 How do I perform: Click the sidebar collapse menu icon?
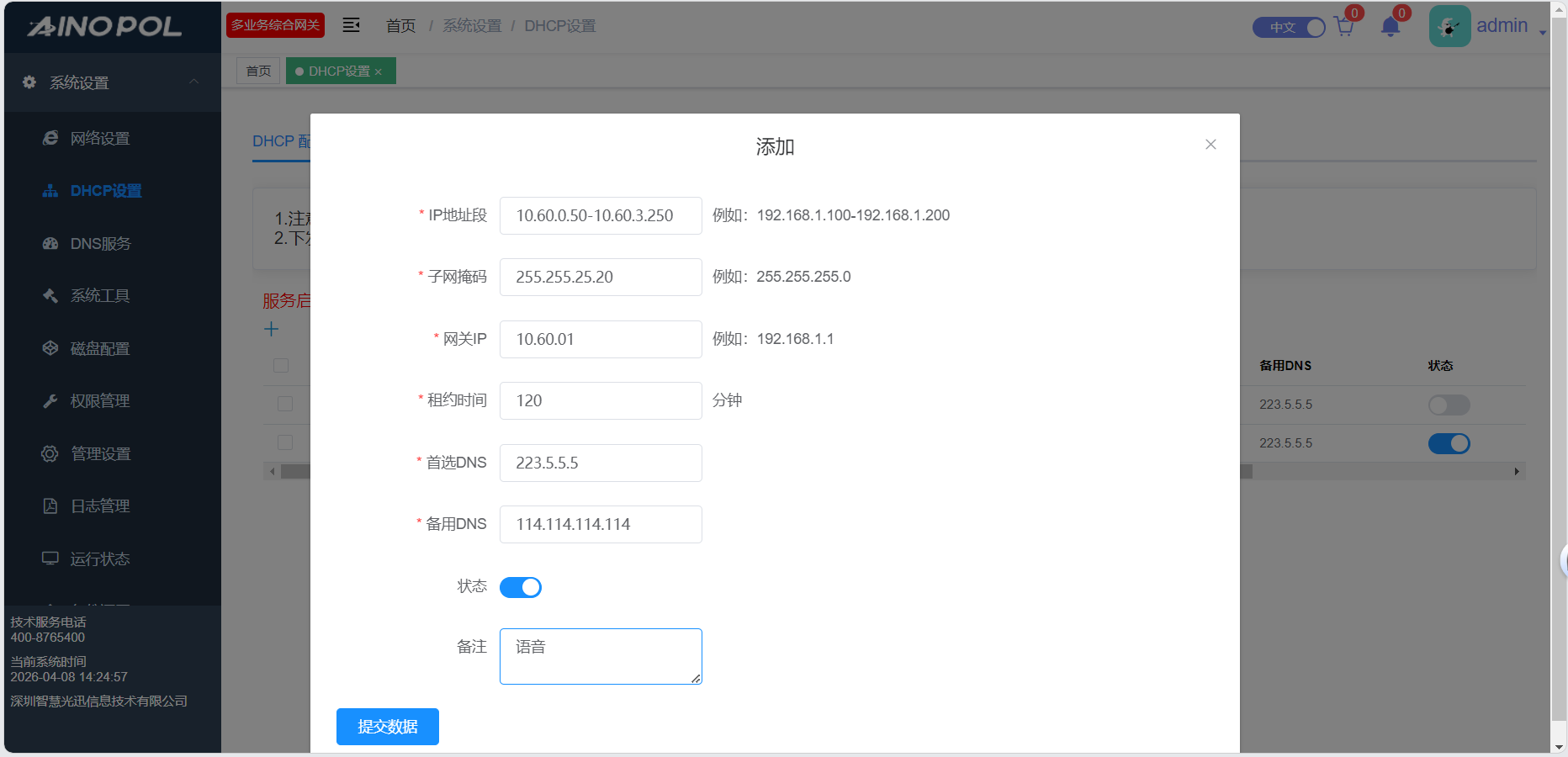pyautogui.click(x=351, y=25)
